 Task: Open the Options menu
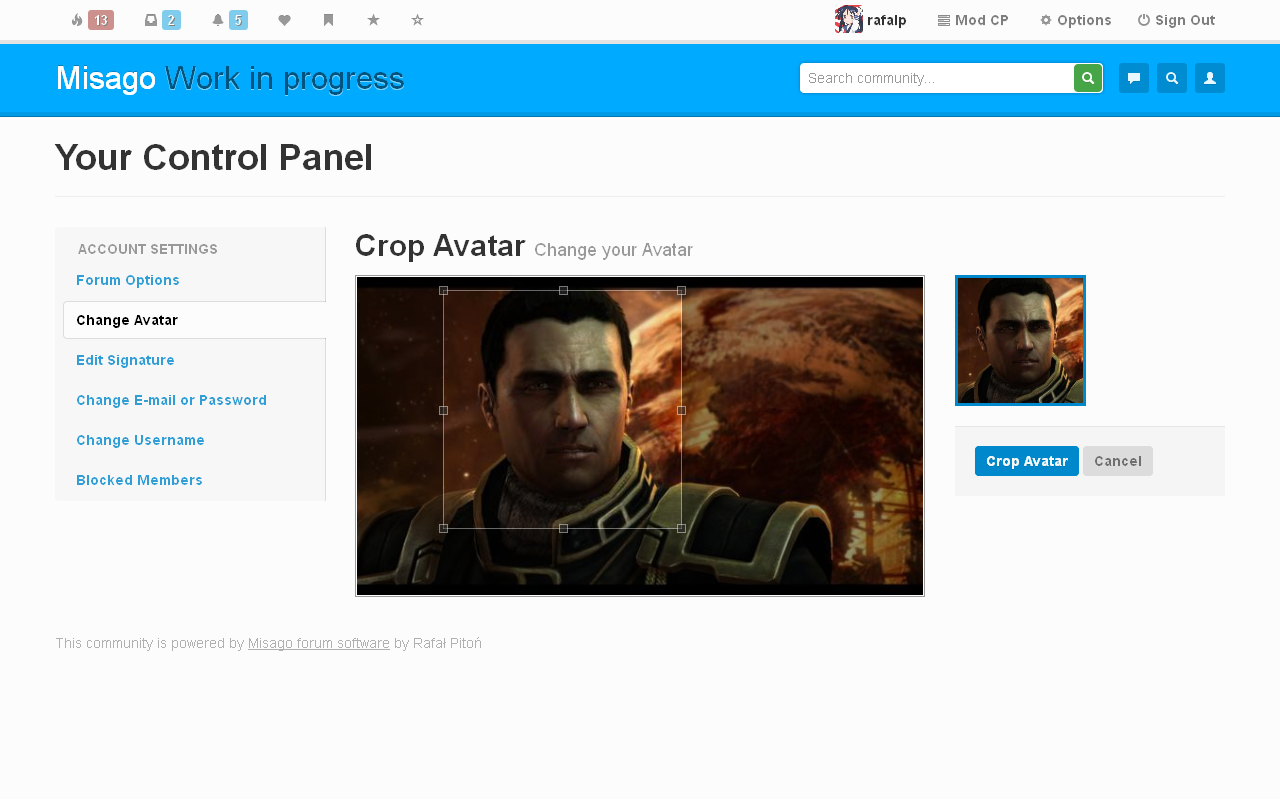1076,20
